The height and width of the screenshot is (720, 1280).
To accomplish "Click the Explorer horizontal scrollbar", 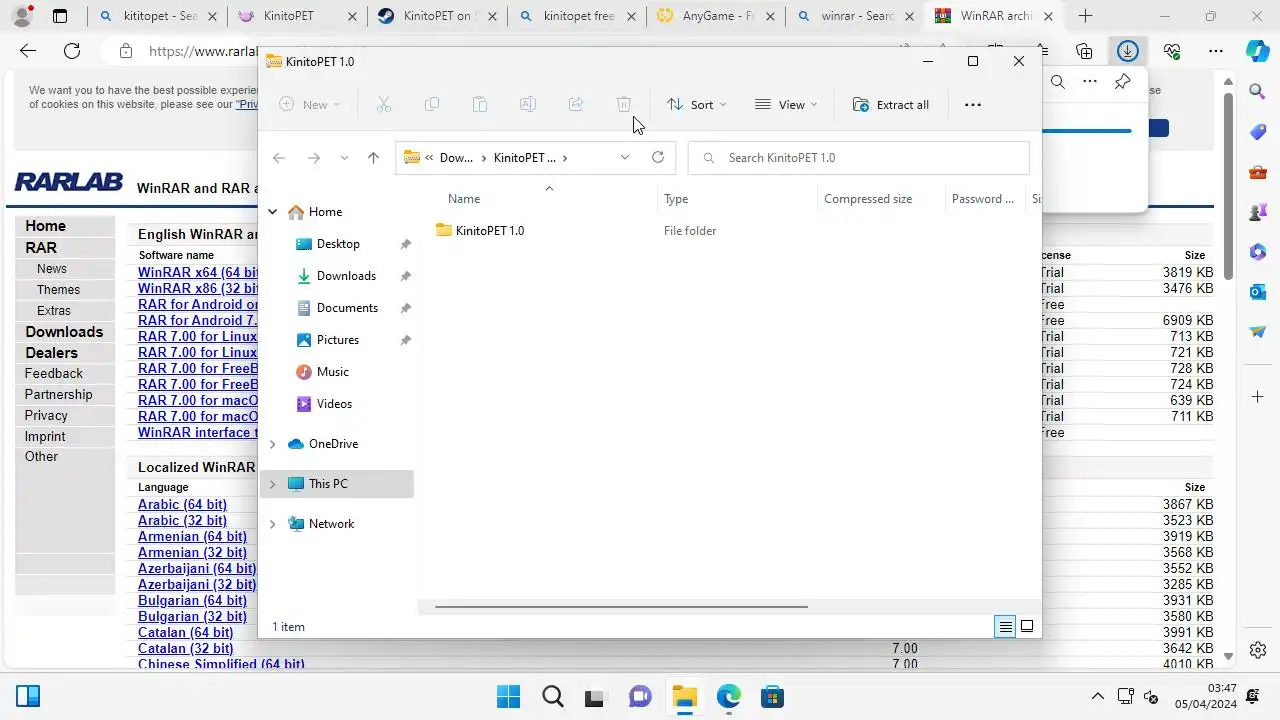I will click(x=621, y=606).
